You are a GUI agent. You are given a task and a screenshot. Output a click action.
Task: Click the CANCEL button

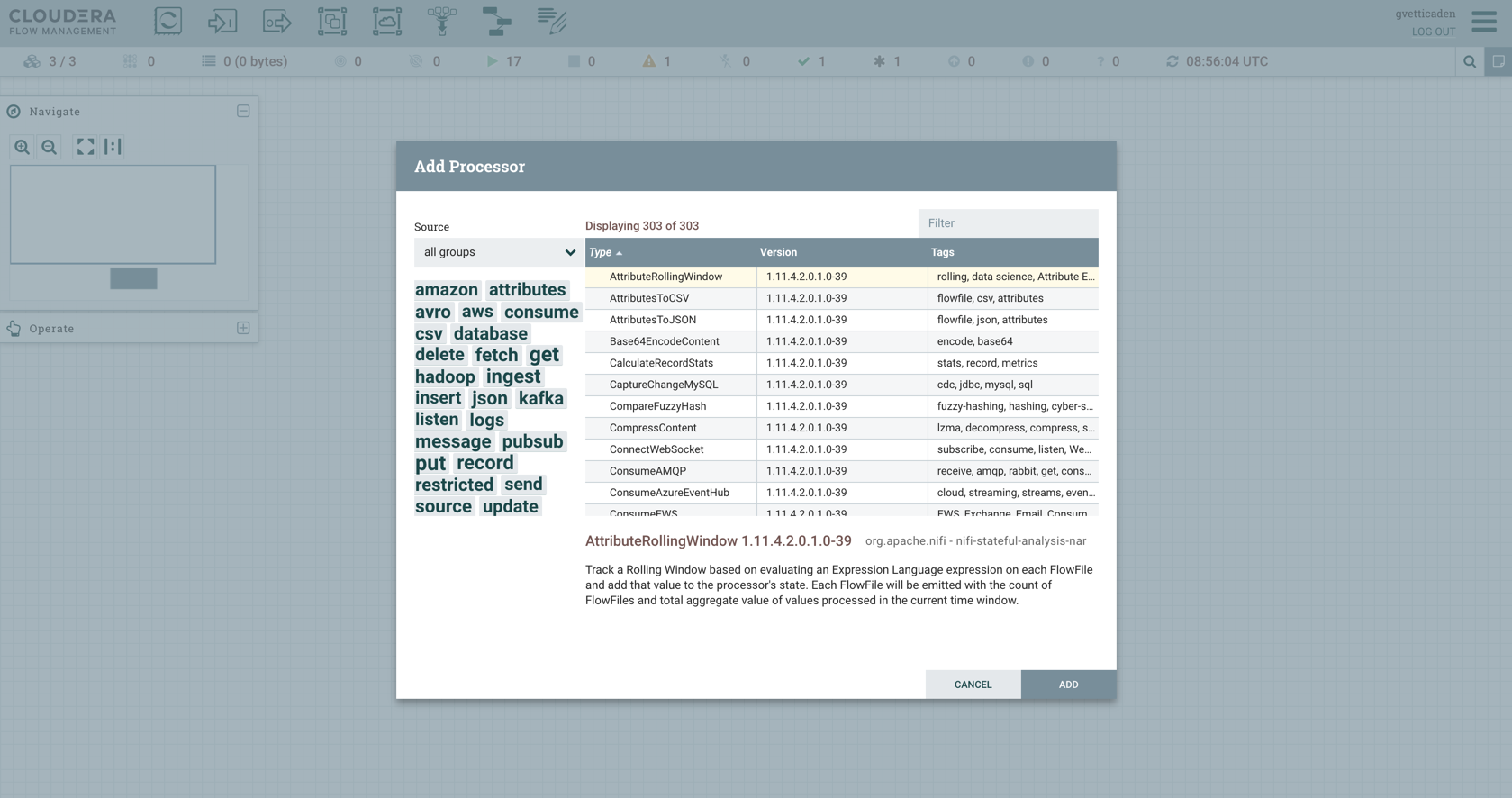pyautogui.click(x=973, y=685)
